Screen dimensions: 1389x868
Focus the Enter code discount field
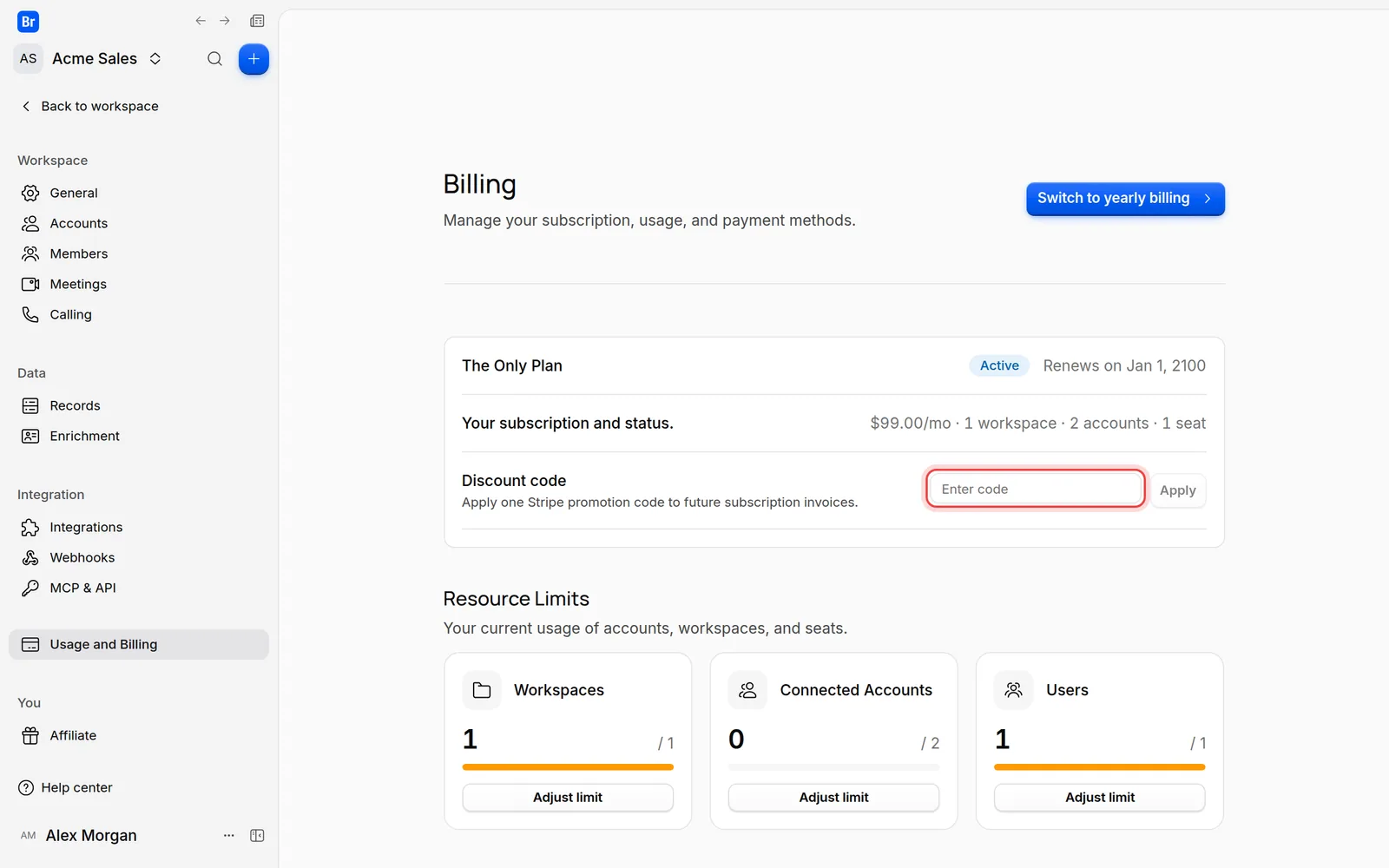point(1036,490)
